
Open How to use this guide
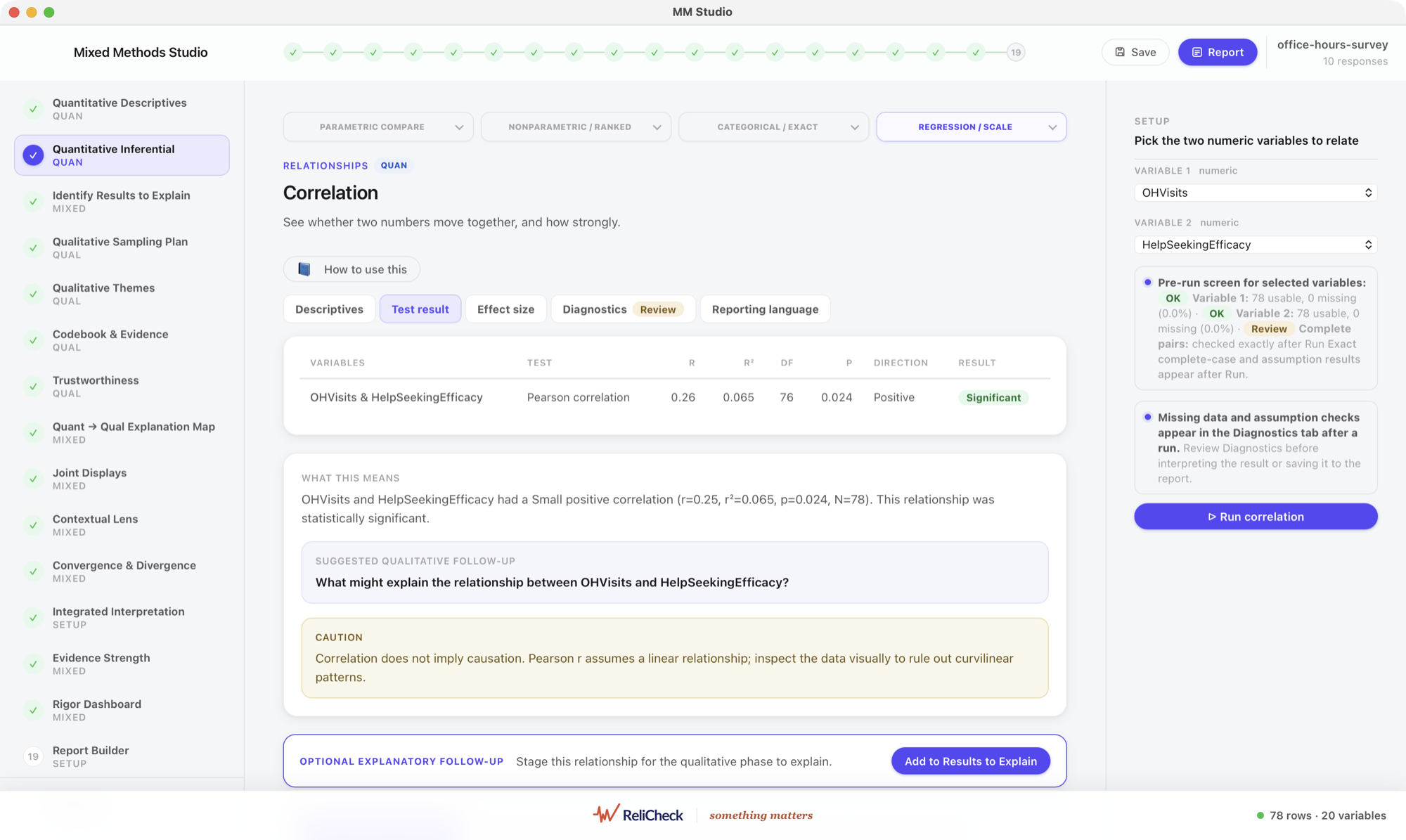pyautogui.click(x=351, y=269)
